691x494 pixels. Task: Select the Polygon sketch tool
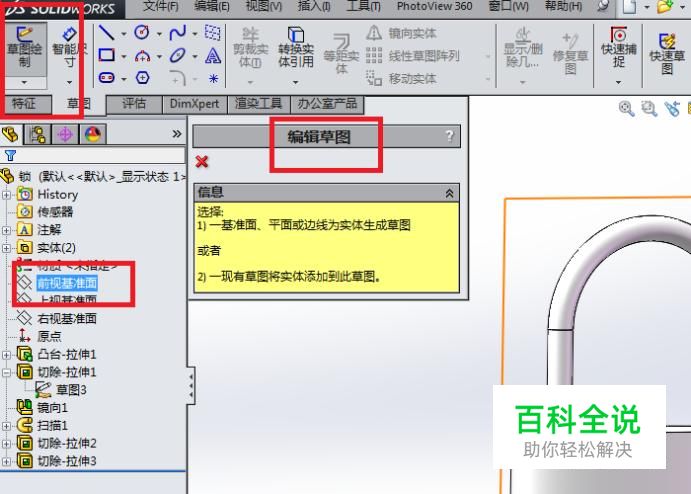click(x=142, y=78)
